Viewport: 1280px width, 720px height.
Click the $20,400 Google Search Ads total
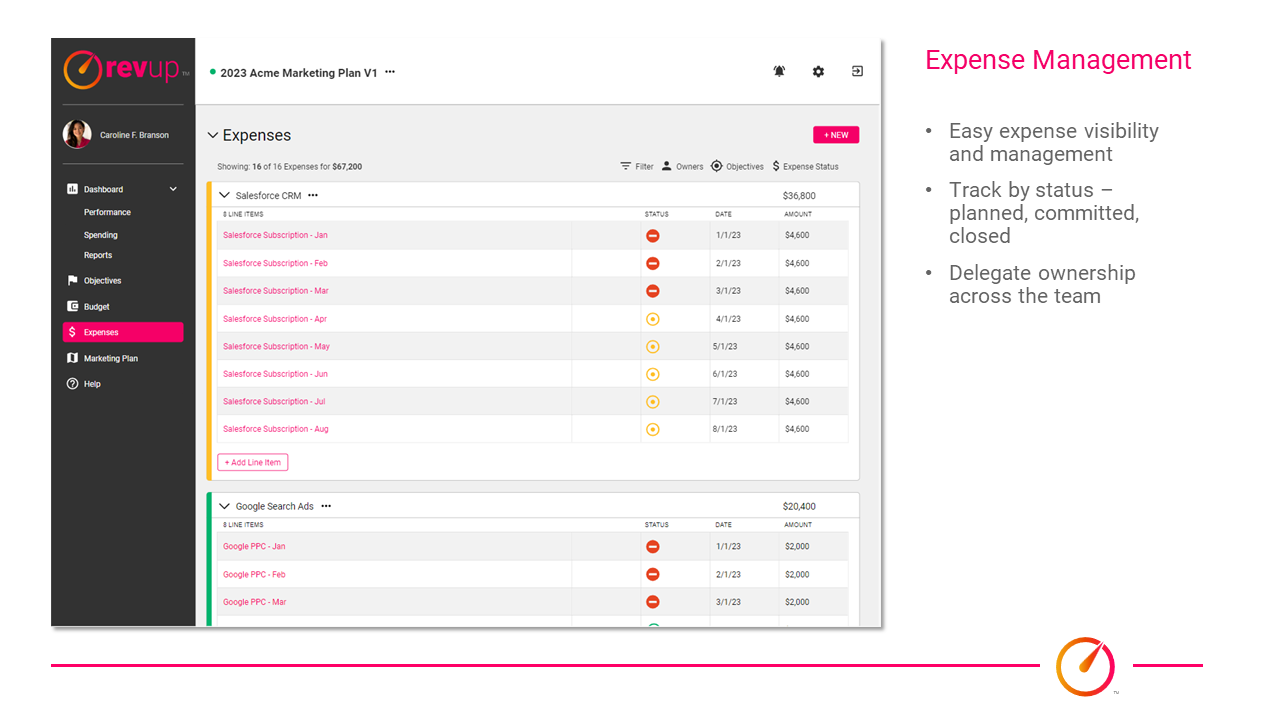coord(799,506)
